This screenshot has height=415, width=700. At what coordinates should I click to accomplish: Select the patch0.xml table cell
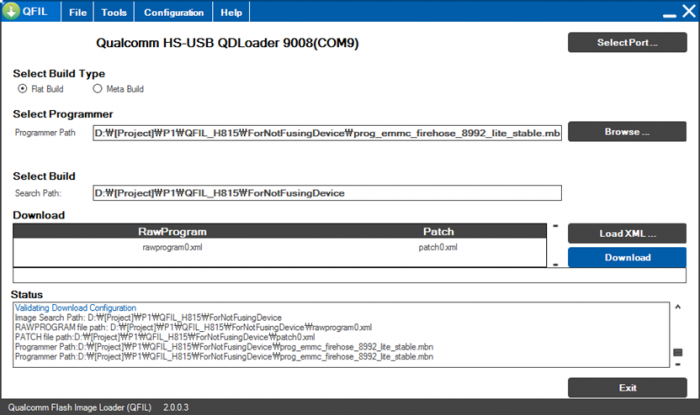pyautogui.click(x=438, y=247)
